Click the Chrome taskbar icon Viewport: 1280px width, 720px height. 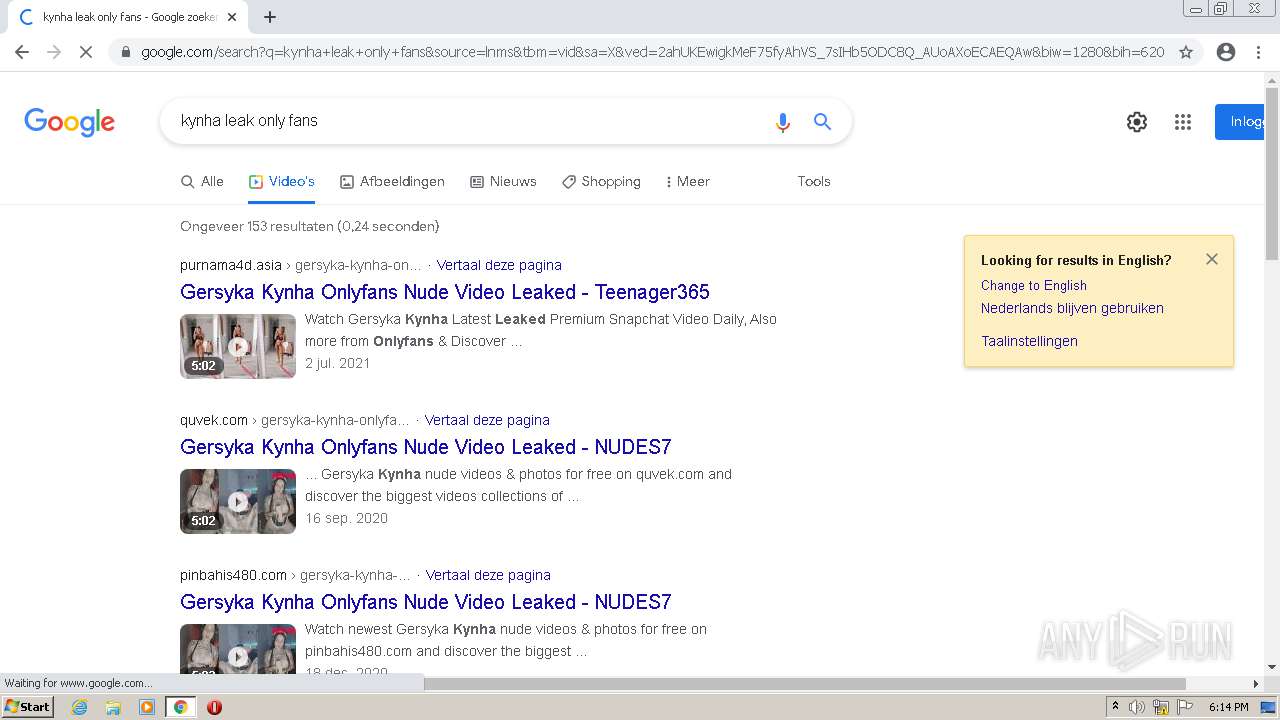180,707
